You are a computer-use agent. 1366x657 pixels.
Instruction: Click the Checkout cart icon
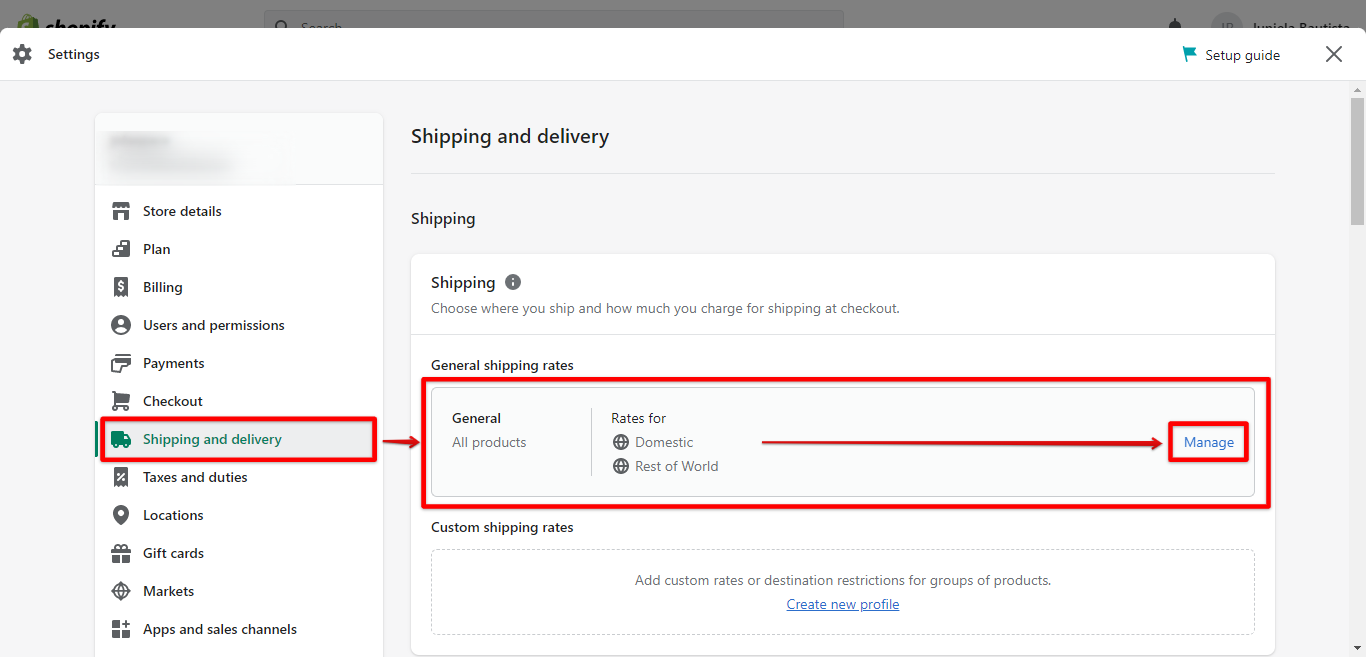click(x=120, y=401)
